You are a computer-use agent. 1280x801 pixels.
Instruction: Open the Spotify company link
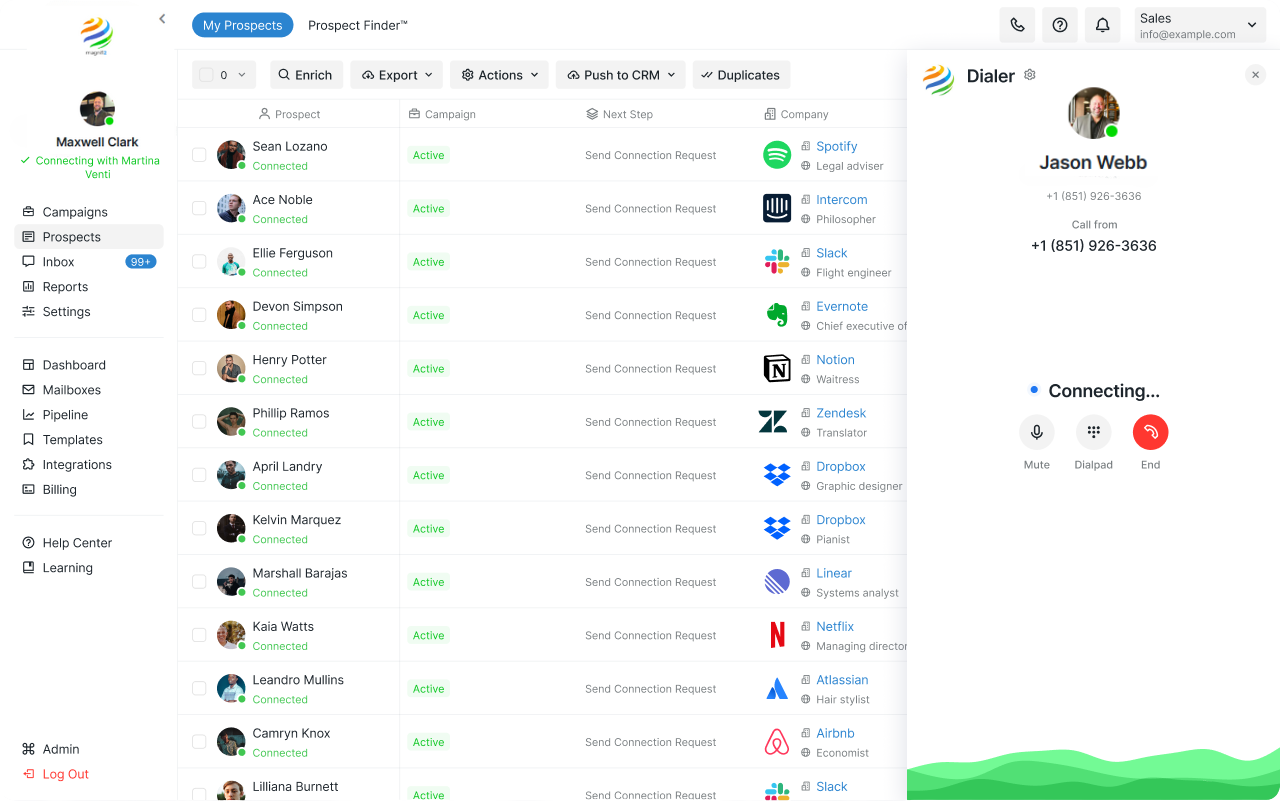click(836, 146)
